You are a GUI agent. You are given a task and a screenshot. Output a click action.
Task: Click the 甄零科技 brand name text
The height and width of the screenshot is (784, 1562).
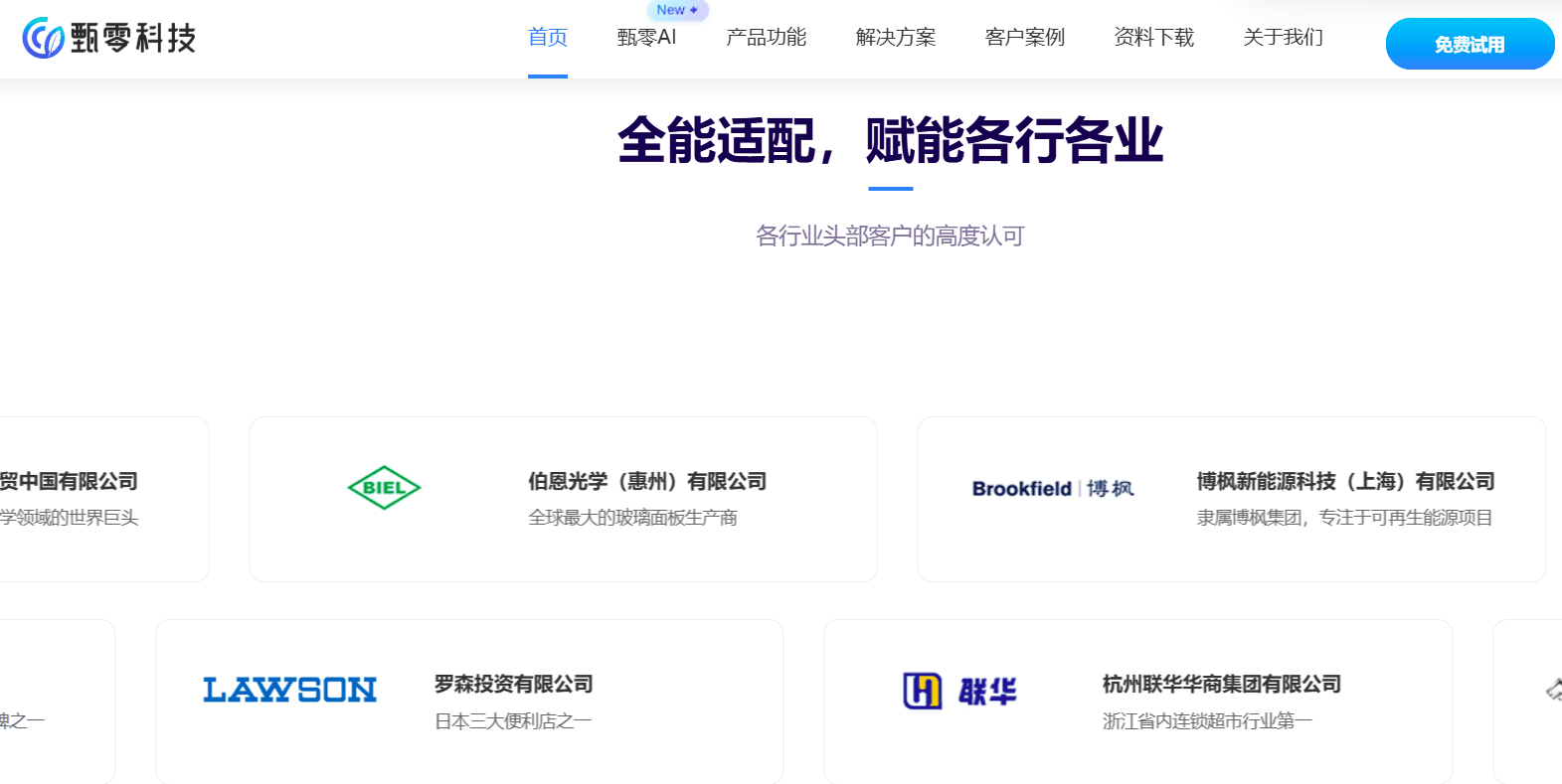pos(133,38)
